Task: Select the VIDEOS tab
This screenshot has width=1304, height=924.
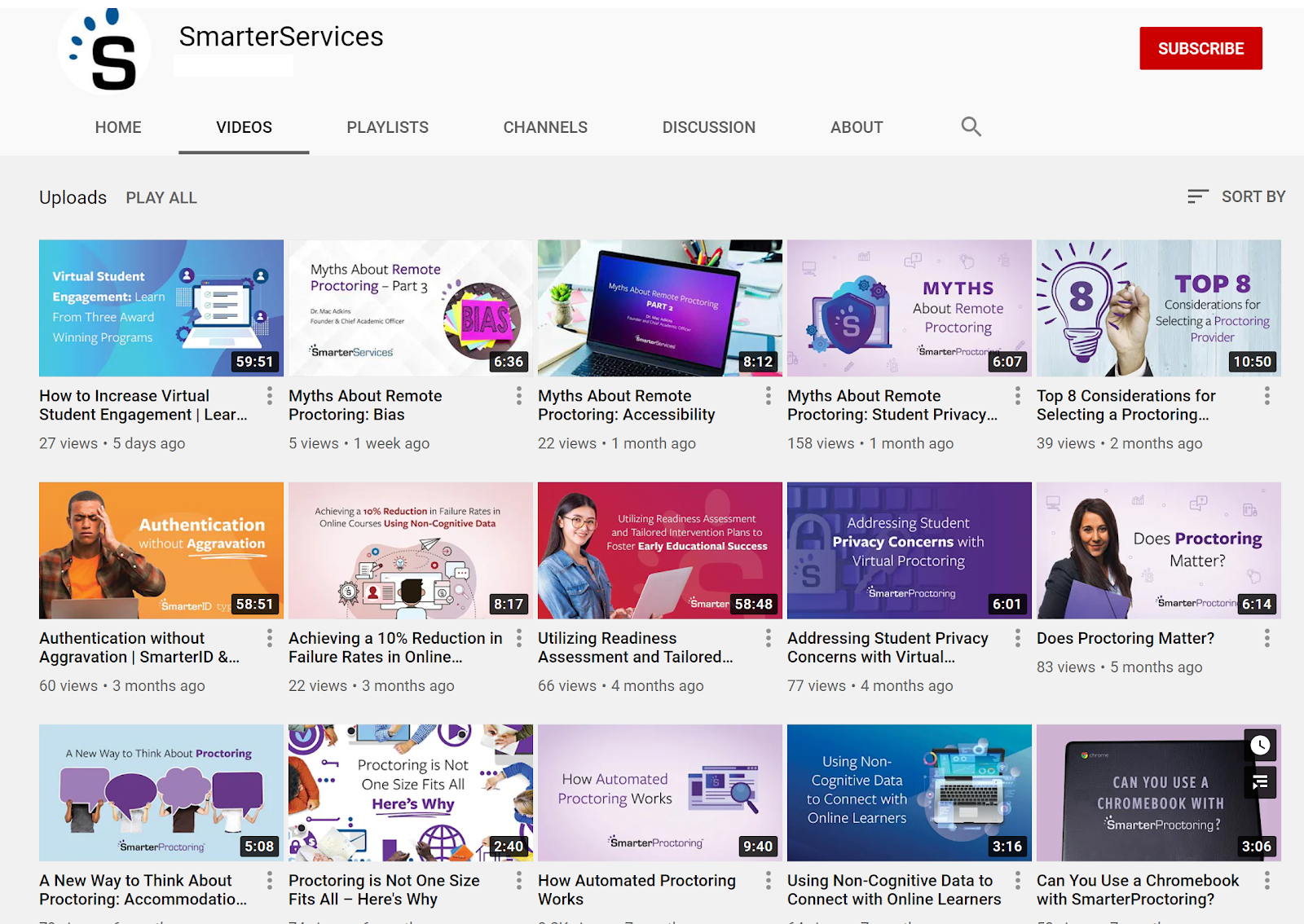Action: [244, 127]
